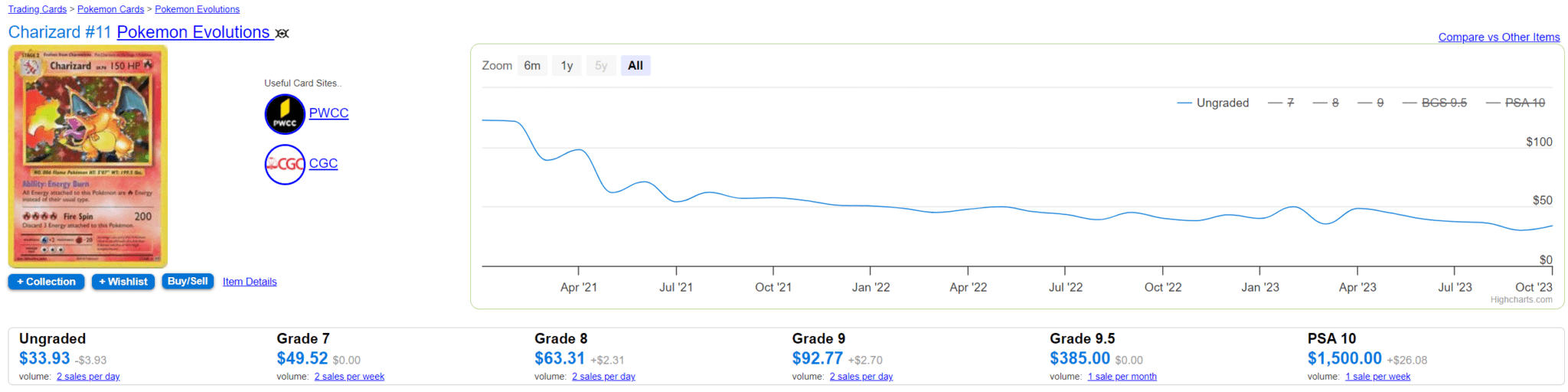Enable the grade 7 legend series

[x=1282, y=103]
